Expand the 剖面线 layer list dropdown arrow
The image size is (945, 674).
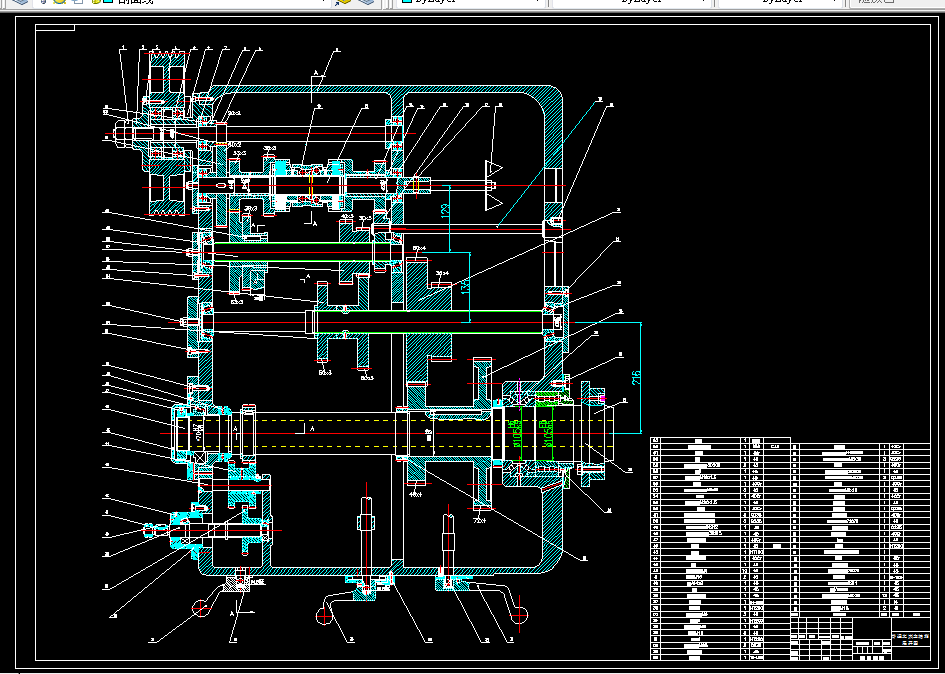tap(322, 2)
